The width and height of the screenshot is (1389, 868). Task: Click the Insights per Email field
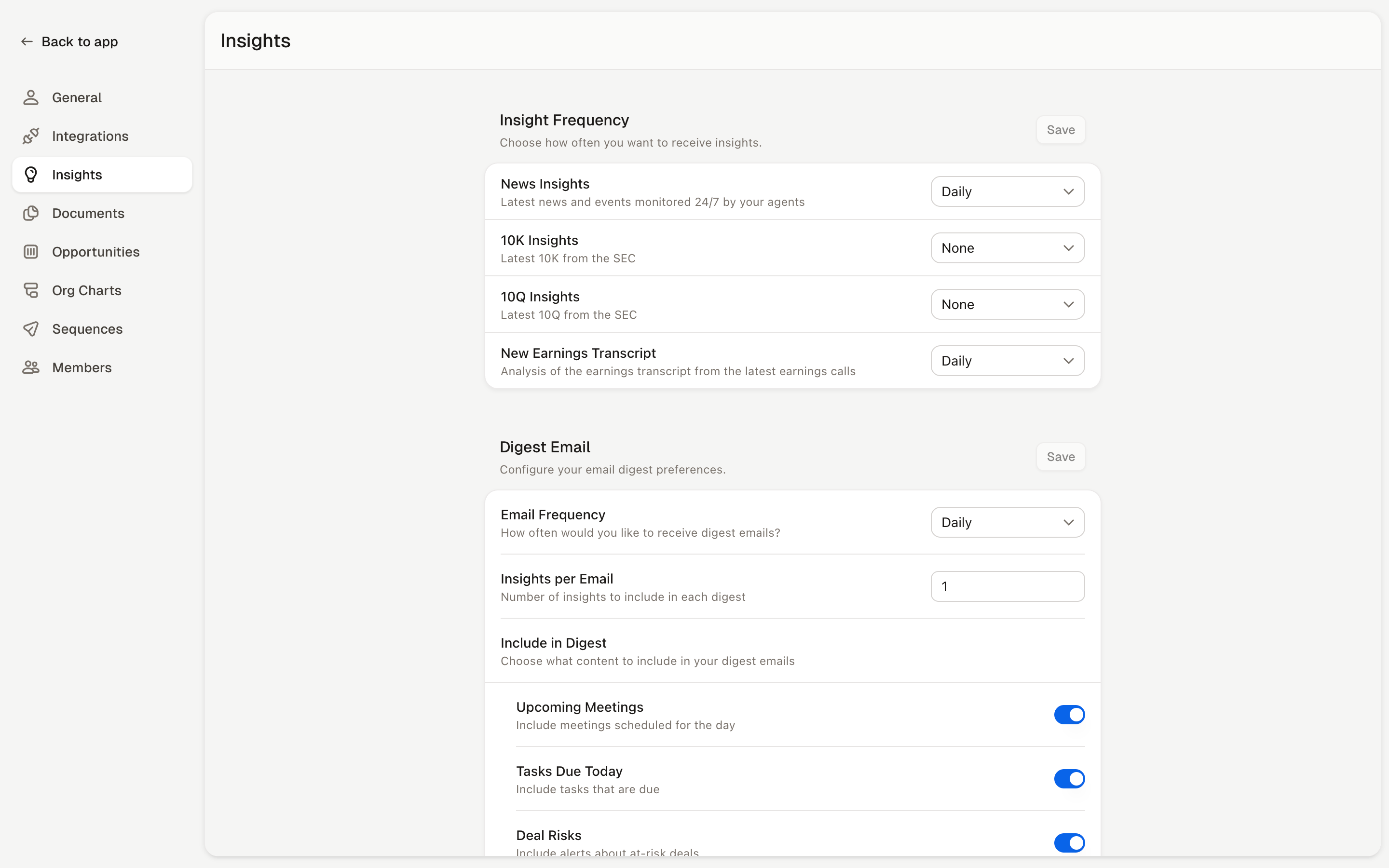[1008, 586]
